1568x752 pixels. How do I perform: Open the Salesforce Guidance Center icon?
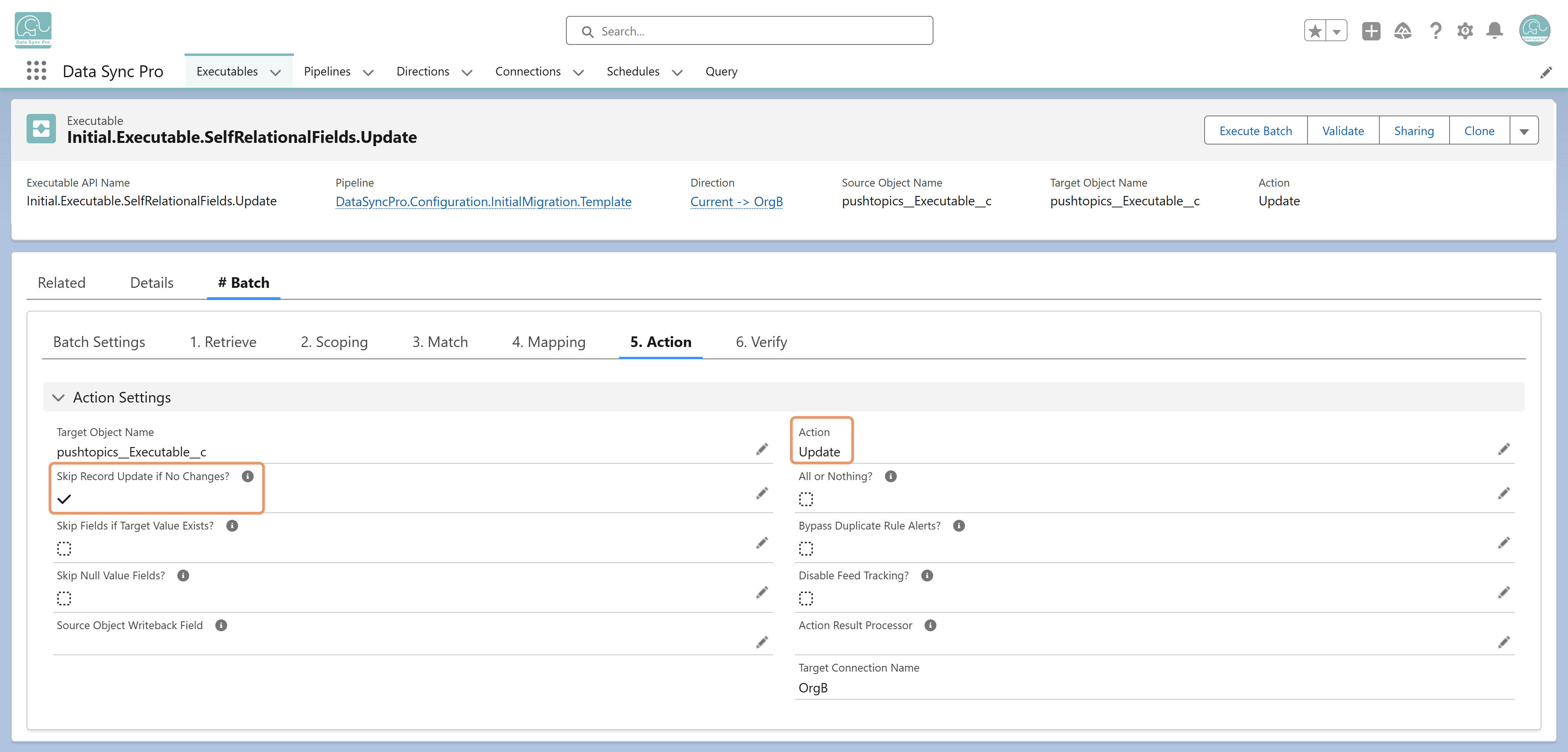pos(1403,31)
